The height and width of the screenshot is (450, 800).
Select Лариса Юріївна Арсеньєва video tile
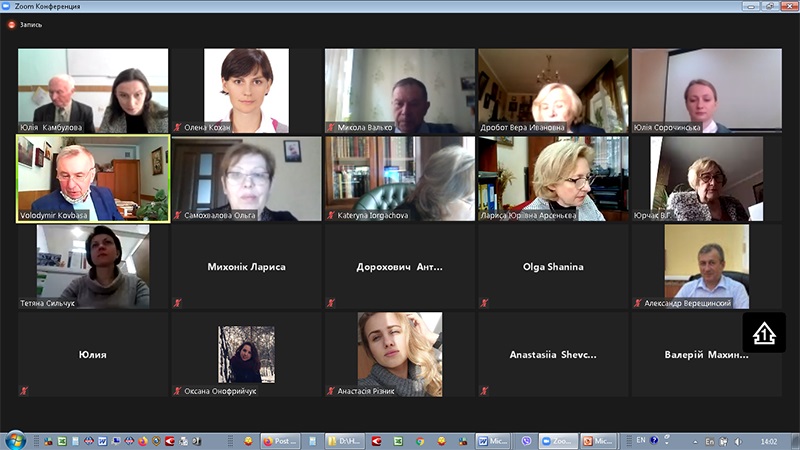click(x=554, y=179)
